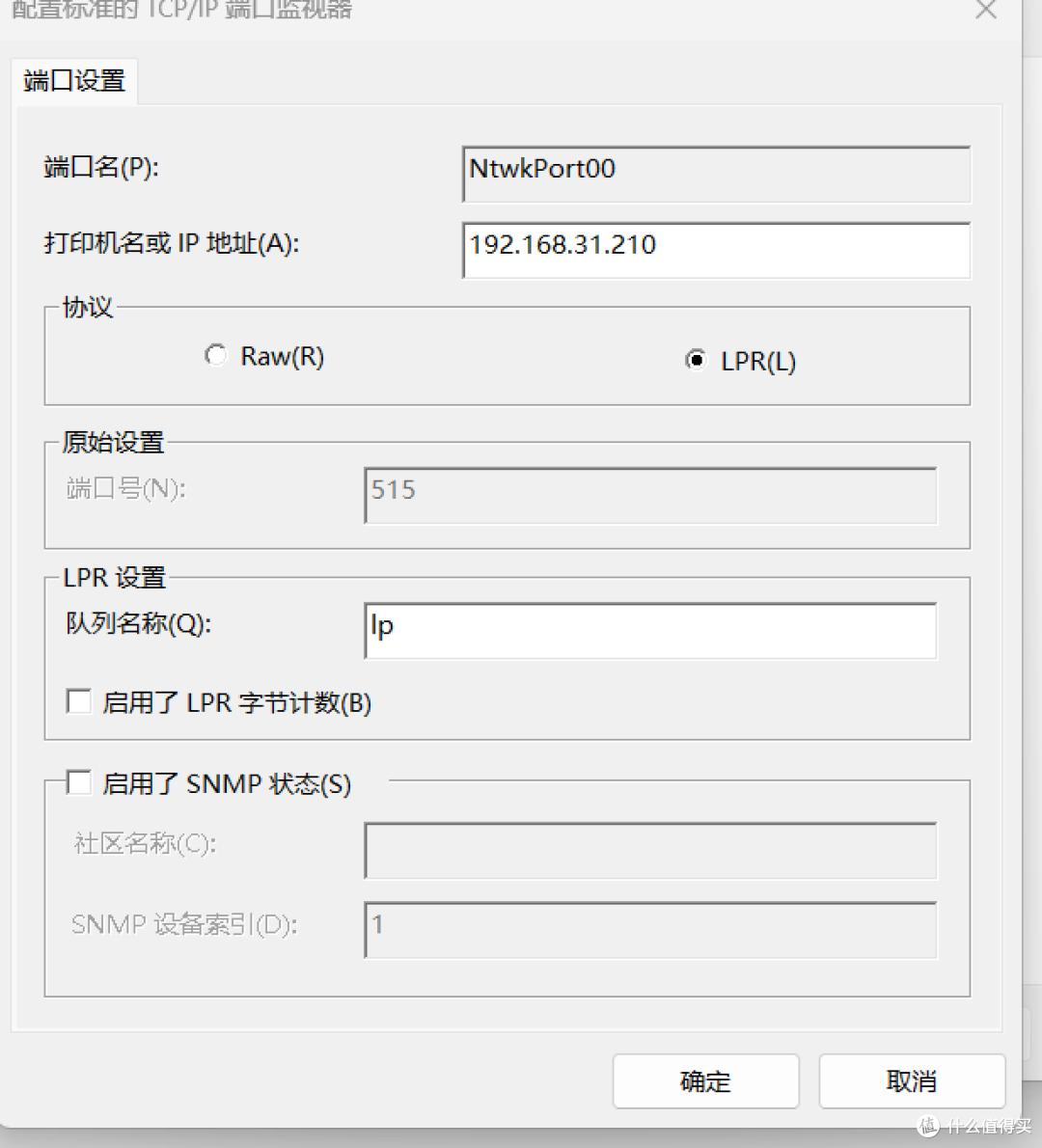Image resolution: width=1042 pixels, height=1148 pixels.
Task: Click the LPR 设置 group heading
Action: (x=114, y=578)
